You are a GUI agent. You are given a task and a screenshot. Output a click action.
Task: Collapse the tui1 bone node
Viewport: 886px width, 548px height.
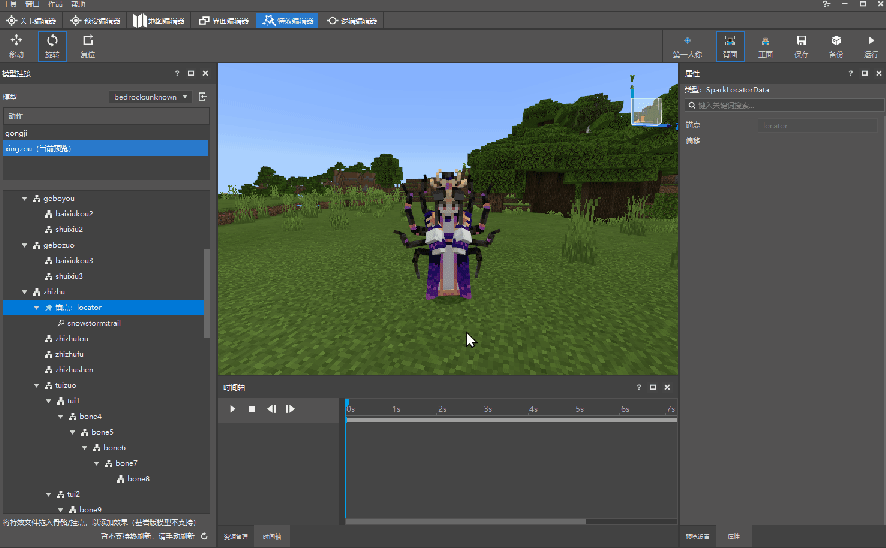point(49,401)
